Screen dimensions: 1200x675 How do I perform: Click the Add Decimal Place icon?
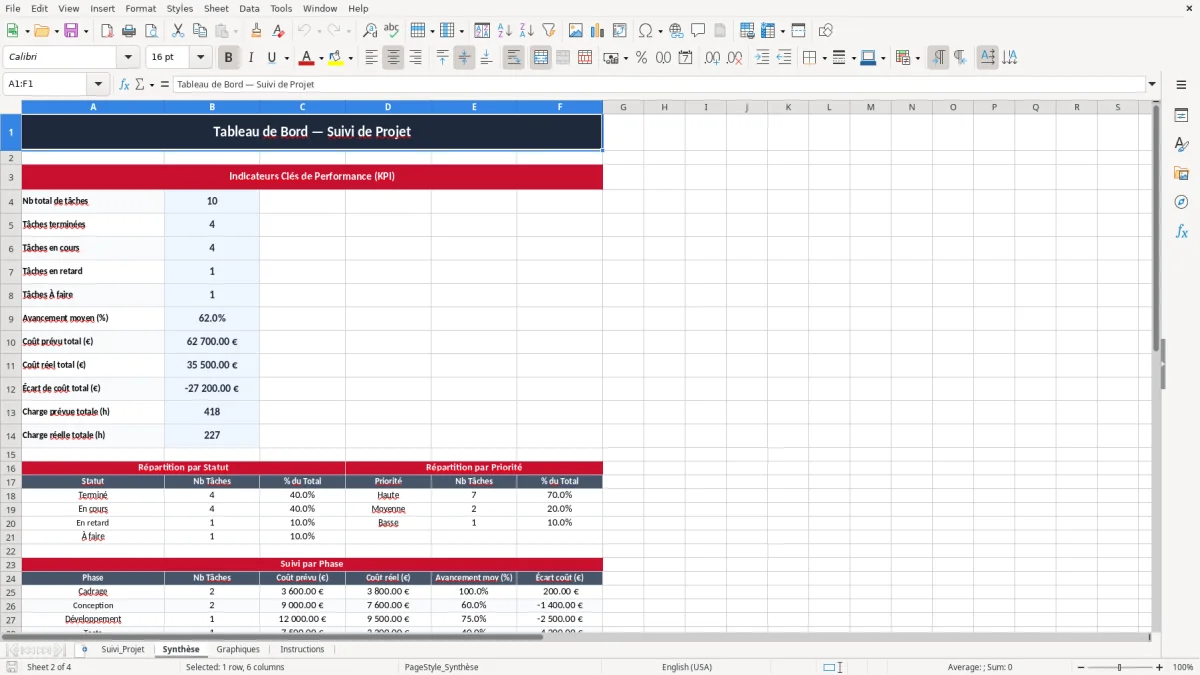point(713,58)
